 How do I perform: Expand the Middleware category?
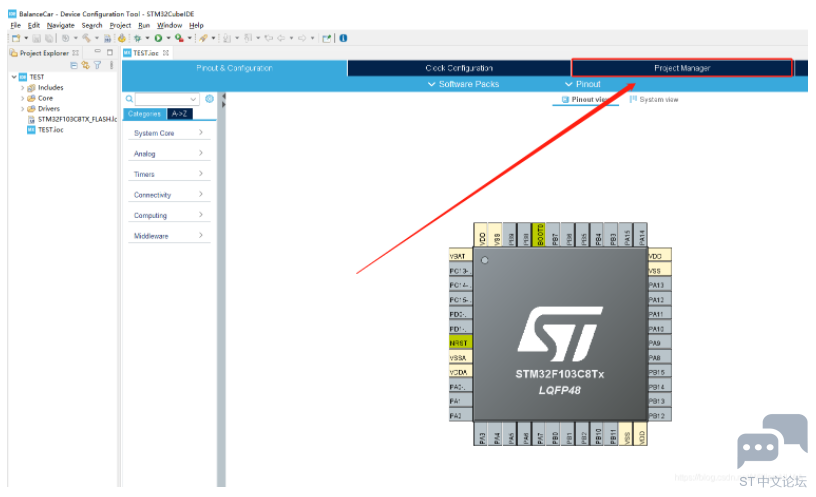coord(169,236)
